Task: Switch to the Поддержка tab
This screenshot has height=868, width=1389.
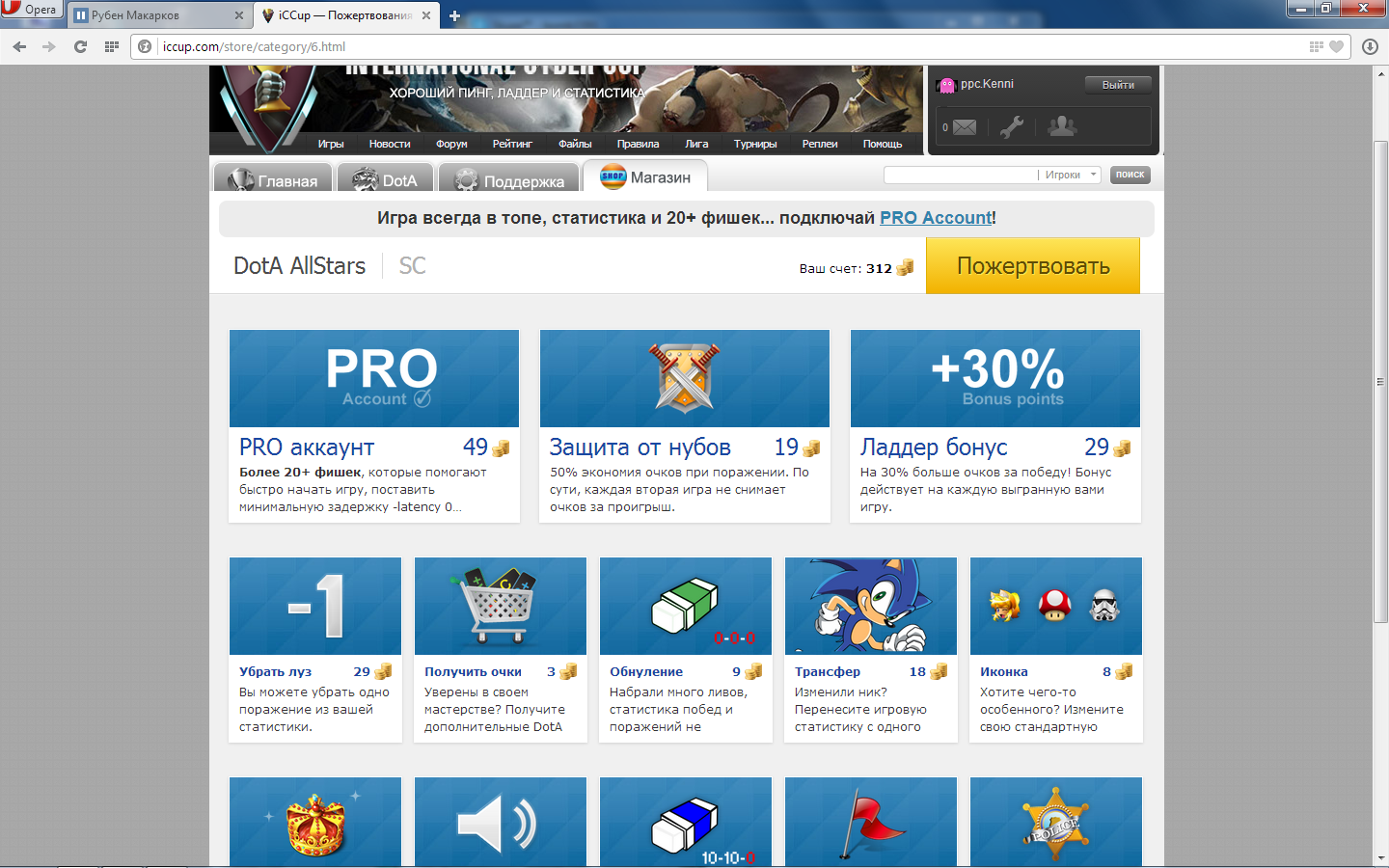Action: click(509, 179)
